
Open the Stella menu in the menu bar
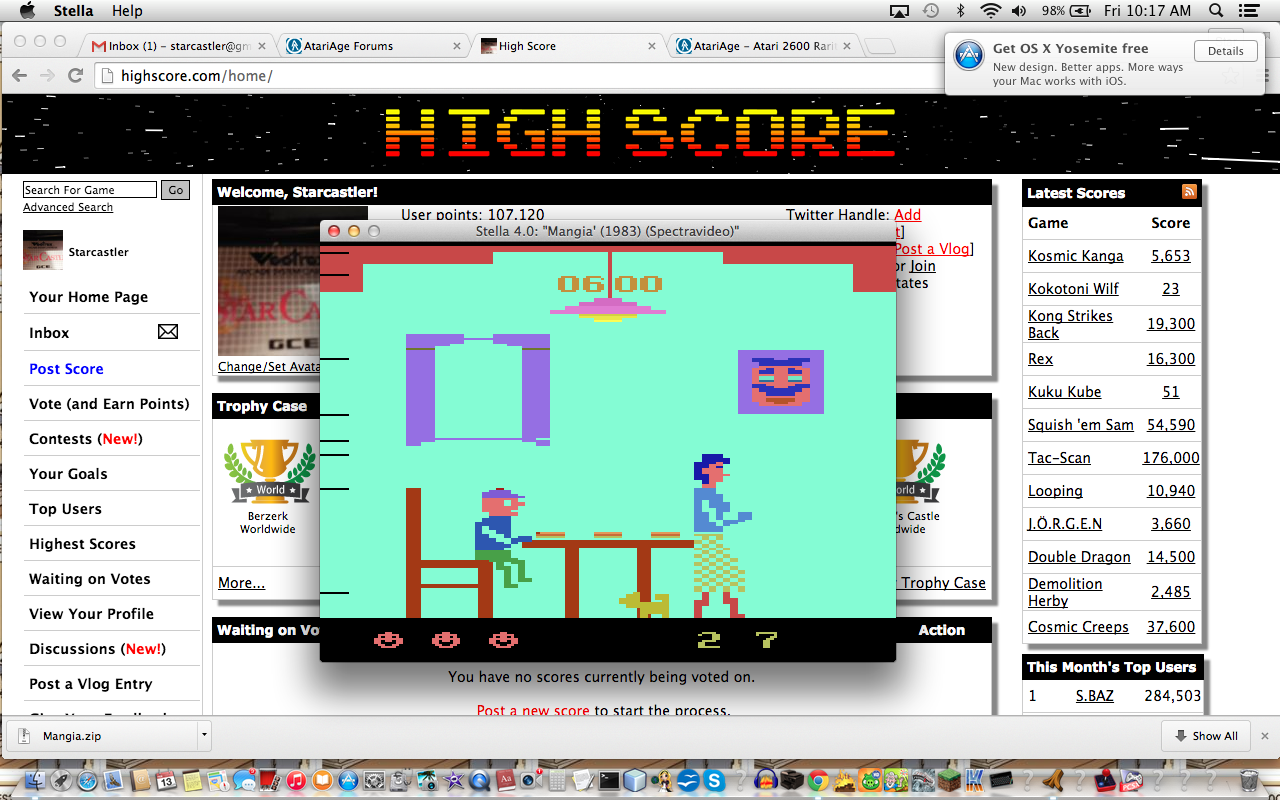[x=71, y=11]
